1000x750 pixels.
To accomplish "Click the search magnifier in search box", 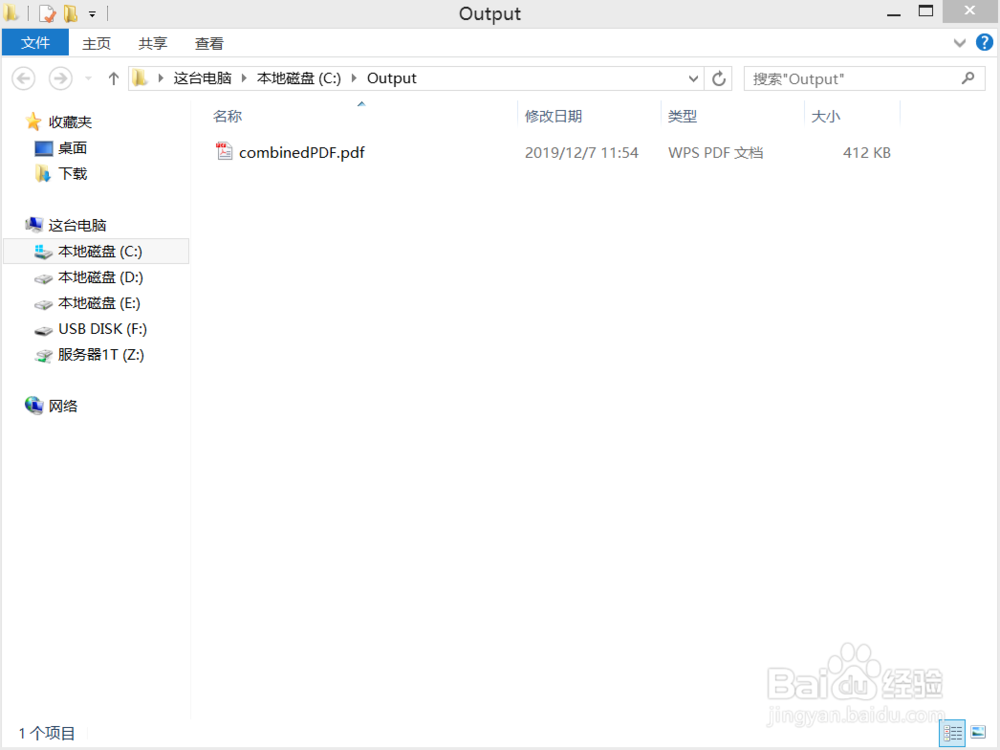I will (967, 77).
